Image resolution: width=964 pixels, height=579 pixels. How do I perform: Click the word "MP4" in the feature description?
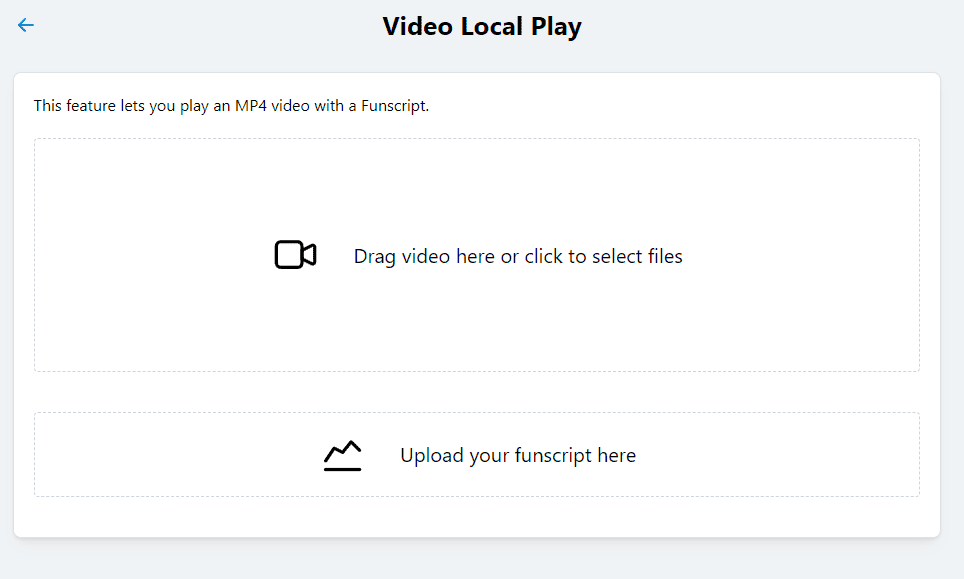pos(251,106)
